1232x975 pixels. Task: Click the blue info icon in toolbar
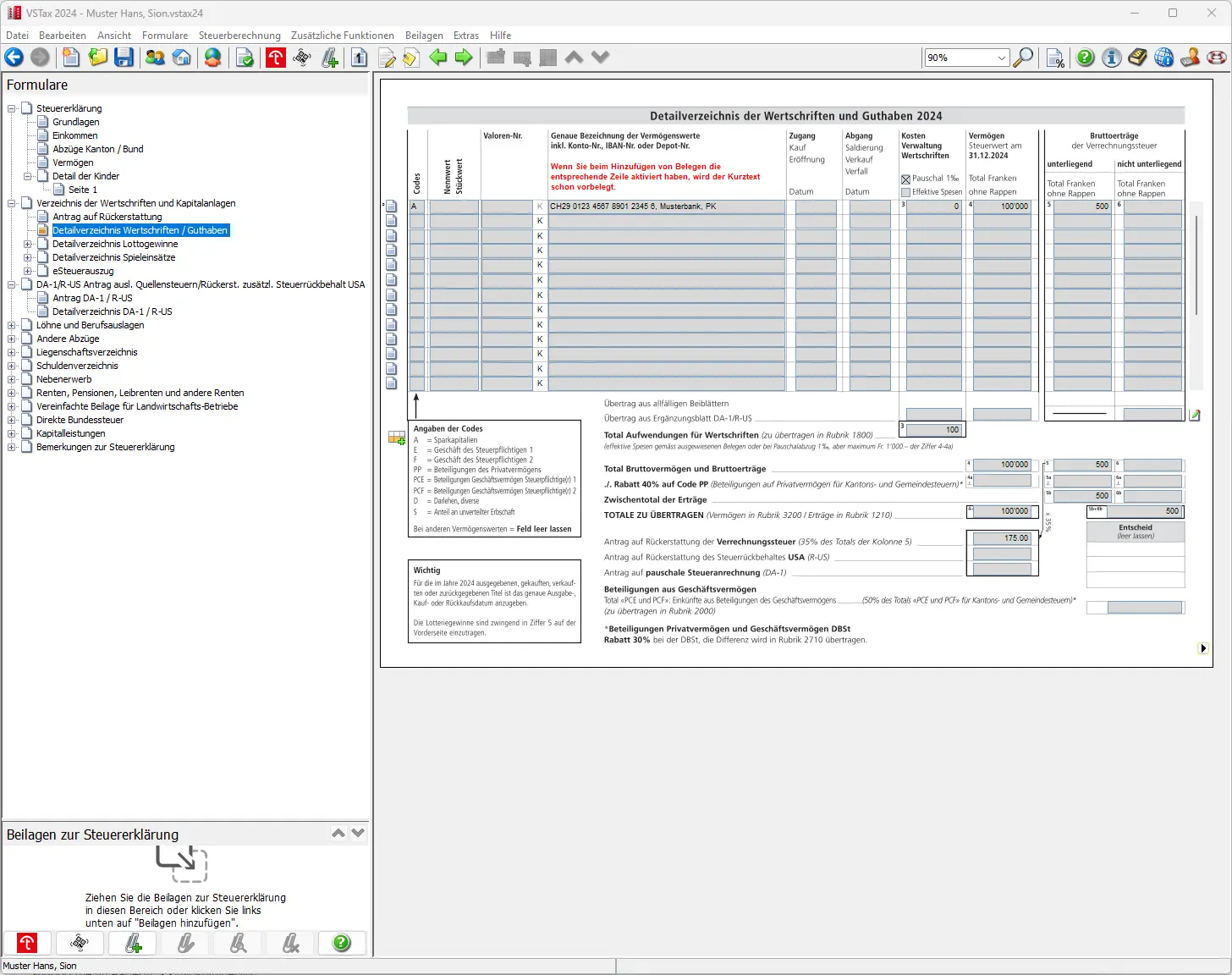click(1112, 58)
